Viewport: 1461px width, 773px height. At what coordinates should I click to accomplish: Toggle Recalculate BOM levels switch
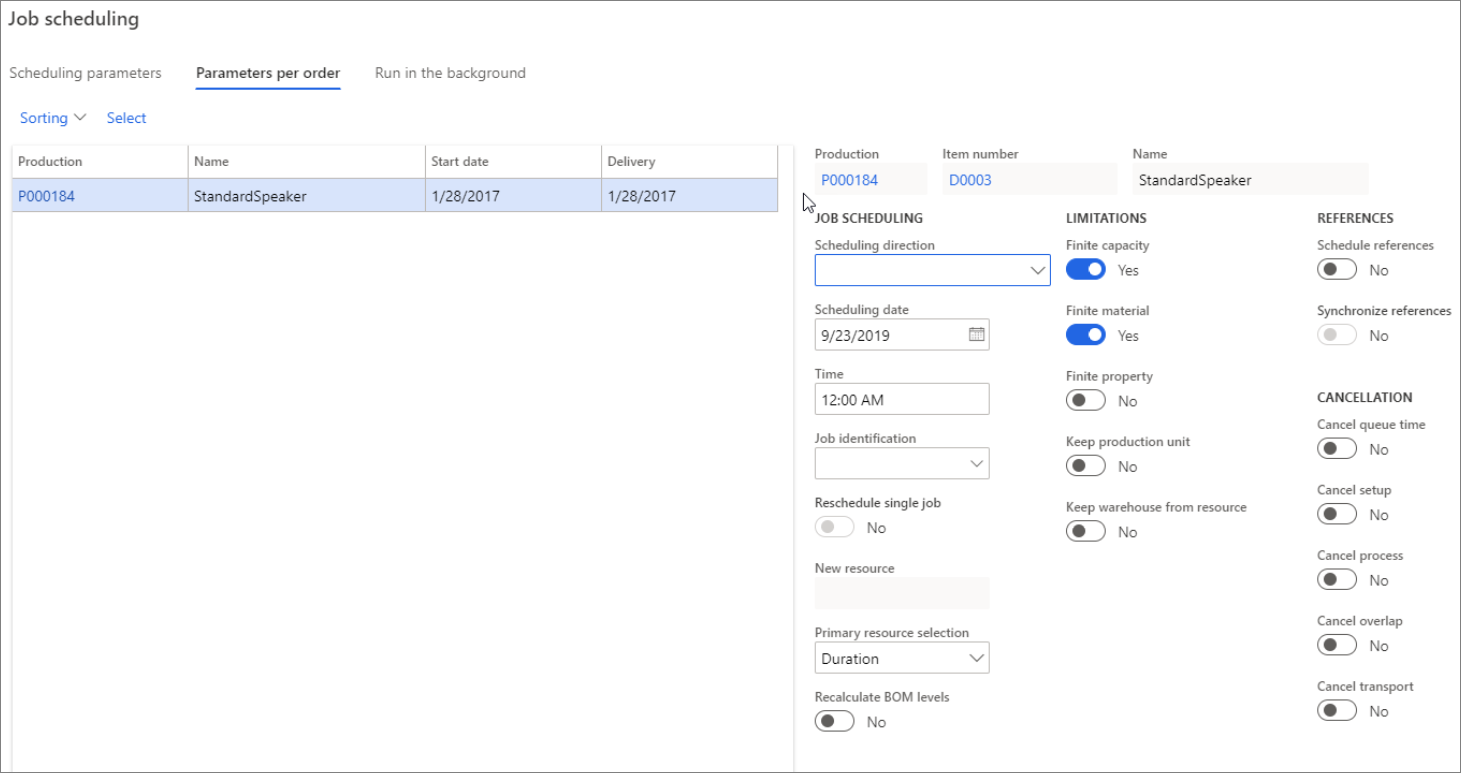point(835,722)
